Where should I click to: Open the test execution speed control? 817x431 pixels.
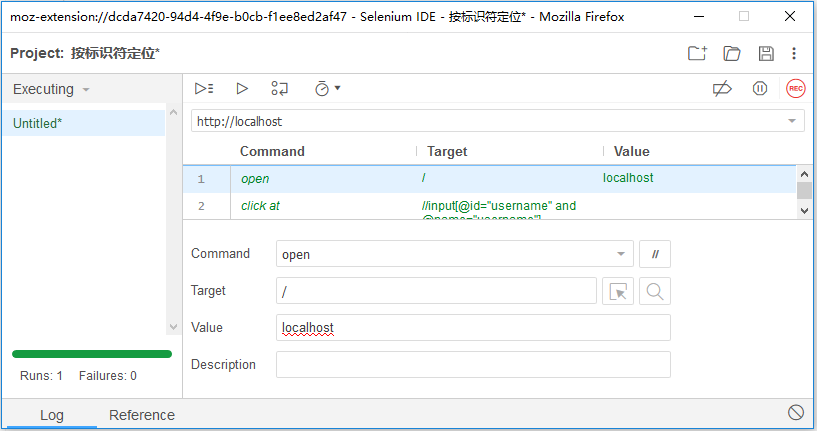point(327,89)
